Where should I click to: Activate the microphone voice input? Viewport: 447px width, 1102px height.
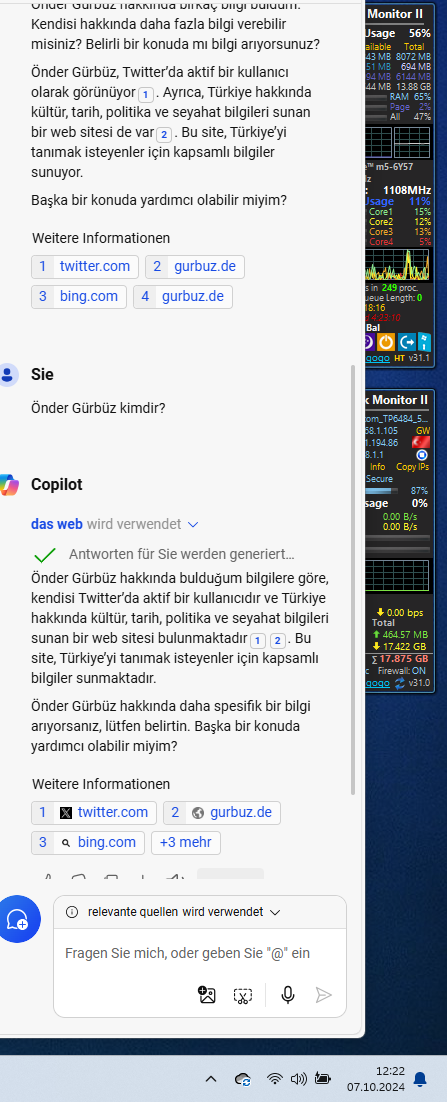point(287,994)
